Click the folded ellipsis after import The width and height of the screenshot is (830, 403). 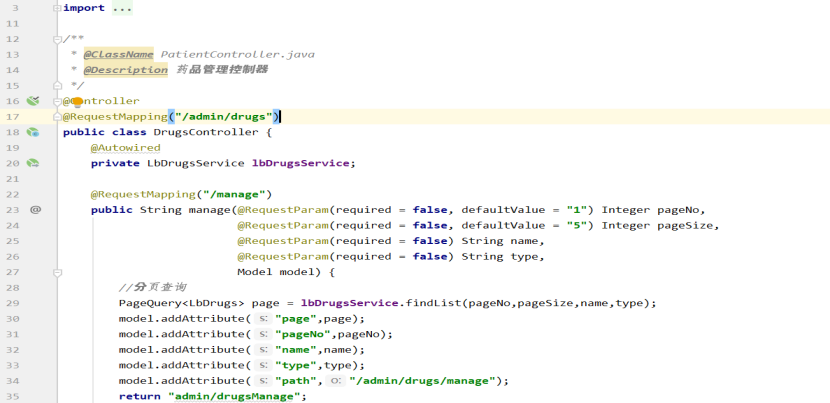pyautogui.click(x=122, y=8)
